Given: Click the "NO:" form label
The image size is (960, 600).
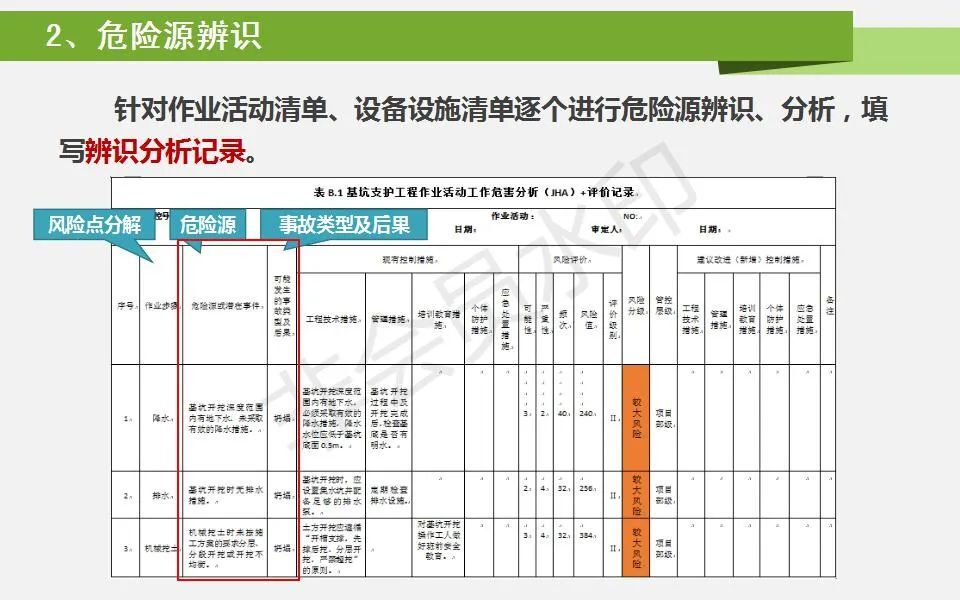Looking at the screenshot, I should (x=632, y=216).
